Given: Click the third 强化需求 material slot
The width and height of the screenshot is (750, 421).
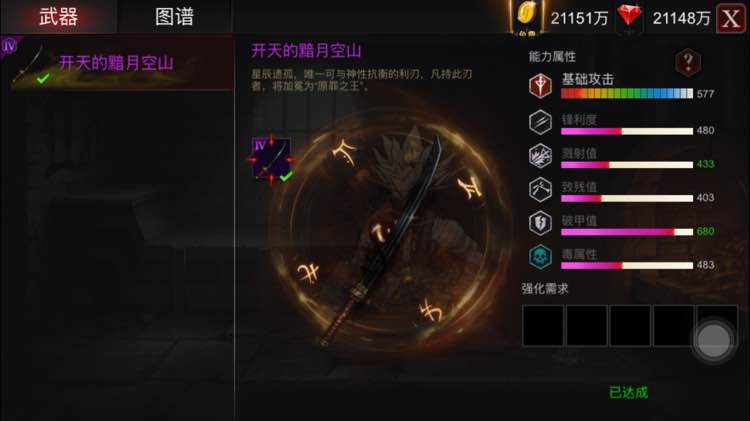Looking at the screenshot, I should [x=630, y=325].
